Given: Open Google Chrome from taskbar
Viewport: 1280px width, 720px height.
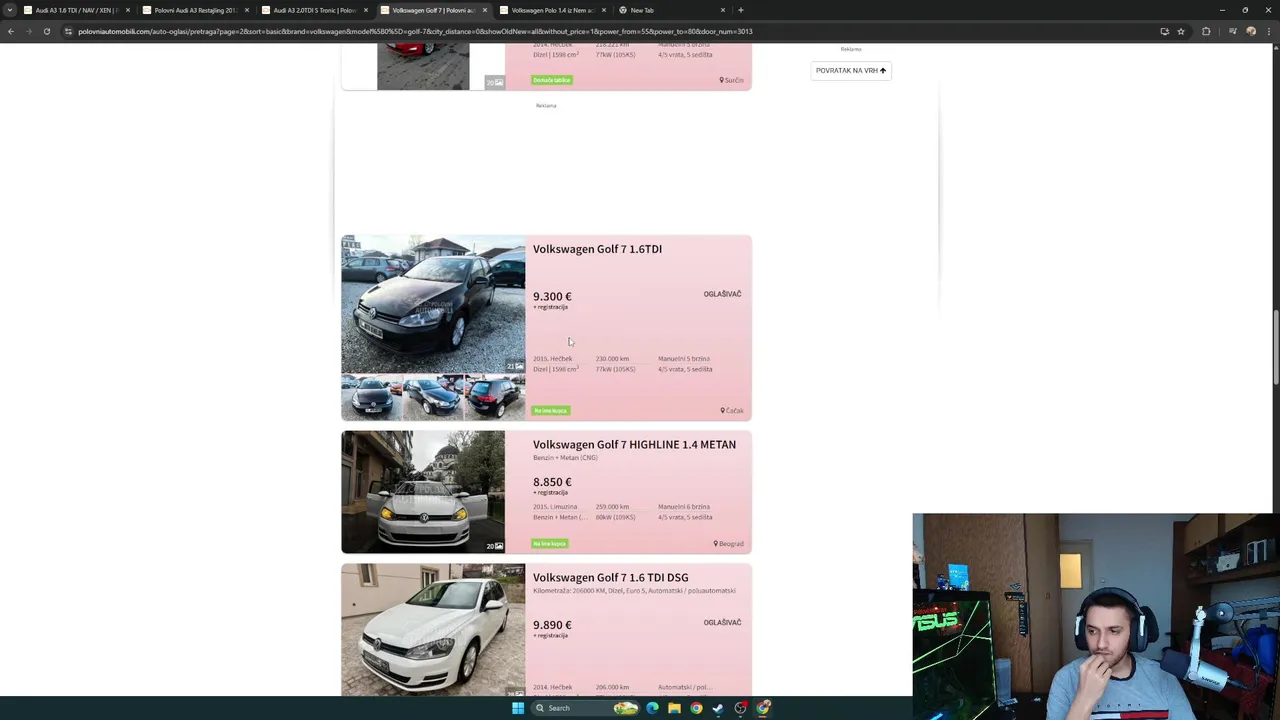Looking at the screenshot, I should (x=696, y=708).
